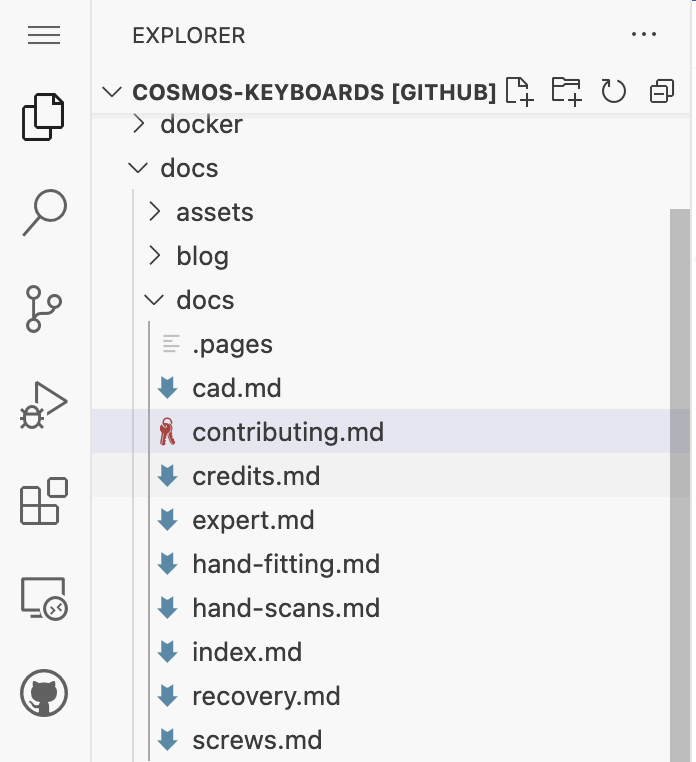Open the GitHub view in activity bar
Image resolution: width=696 pixels, height=762 pixels.
44,693
